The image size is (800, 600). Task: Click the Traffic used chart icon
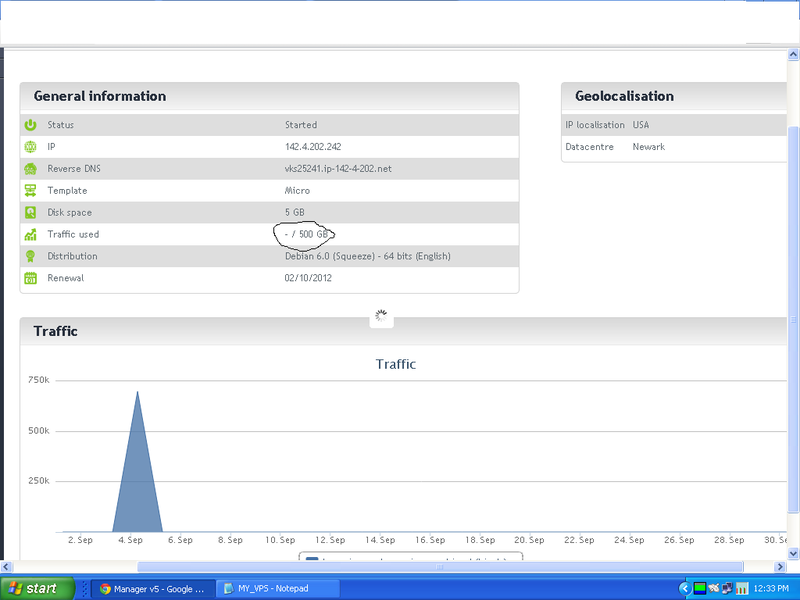(31, 234)
